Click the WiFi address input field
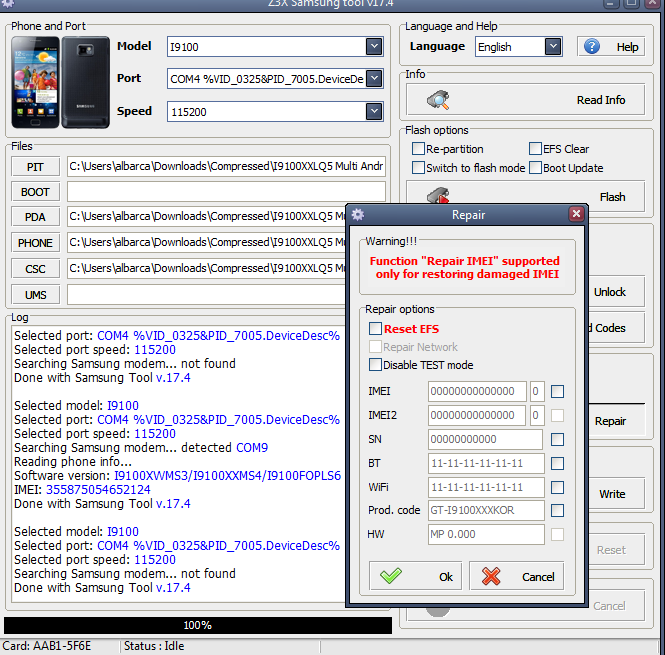 pyautogui.click(x=486, y=487)
